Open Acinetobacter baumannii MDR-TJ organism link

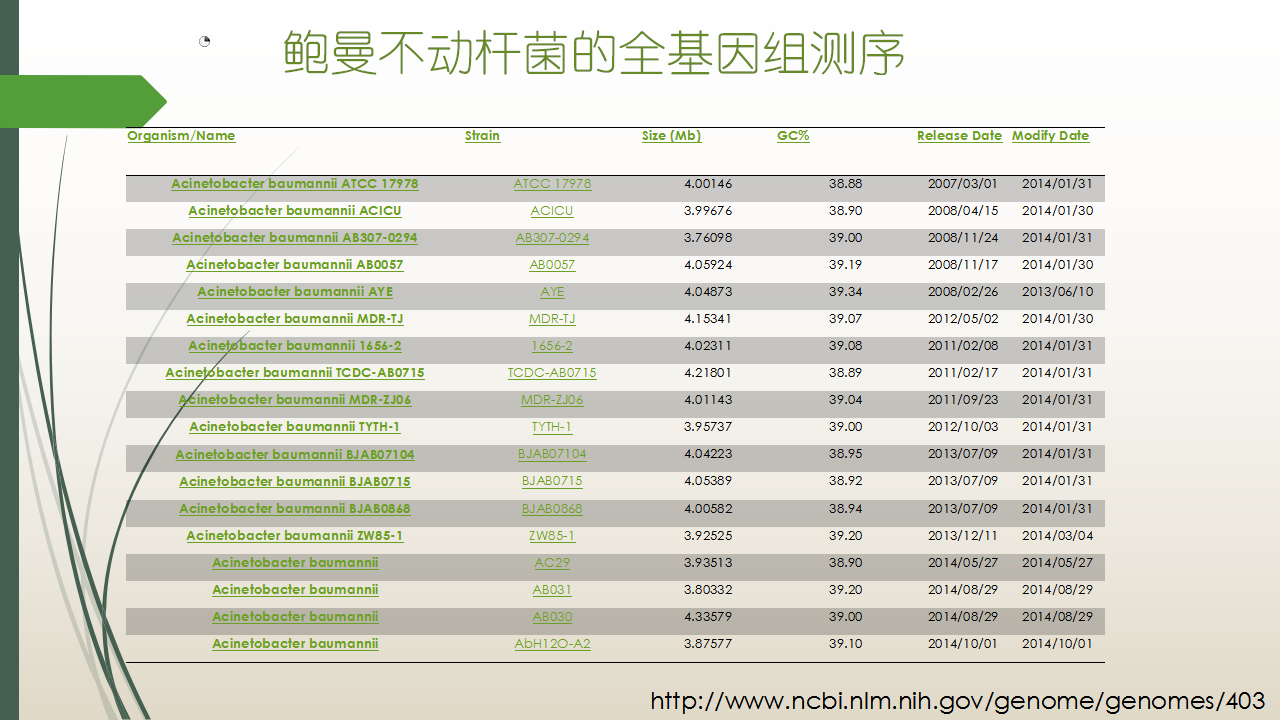pyautogui.click(x=295, y=319)
